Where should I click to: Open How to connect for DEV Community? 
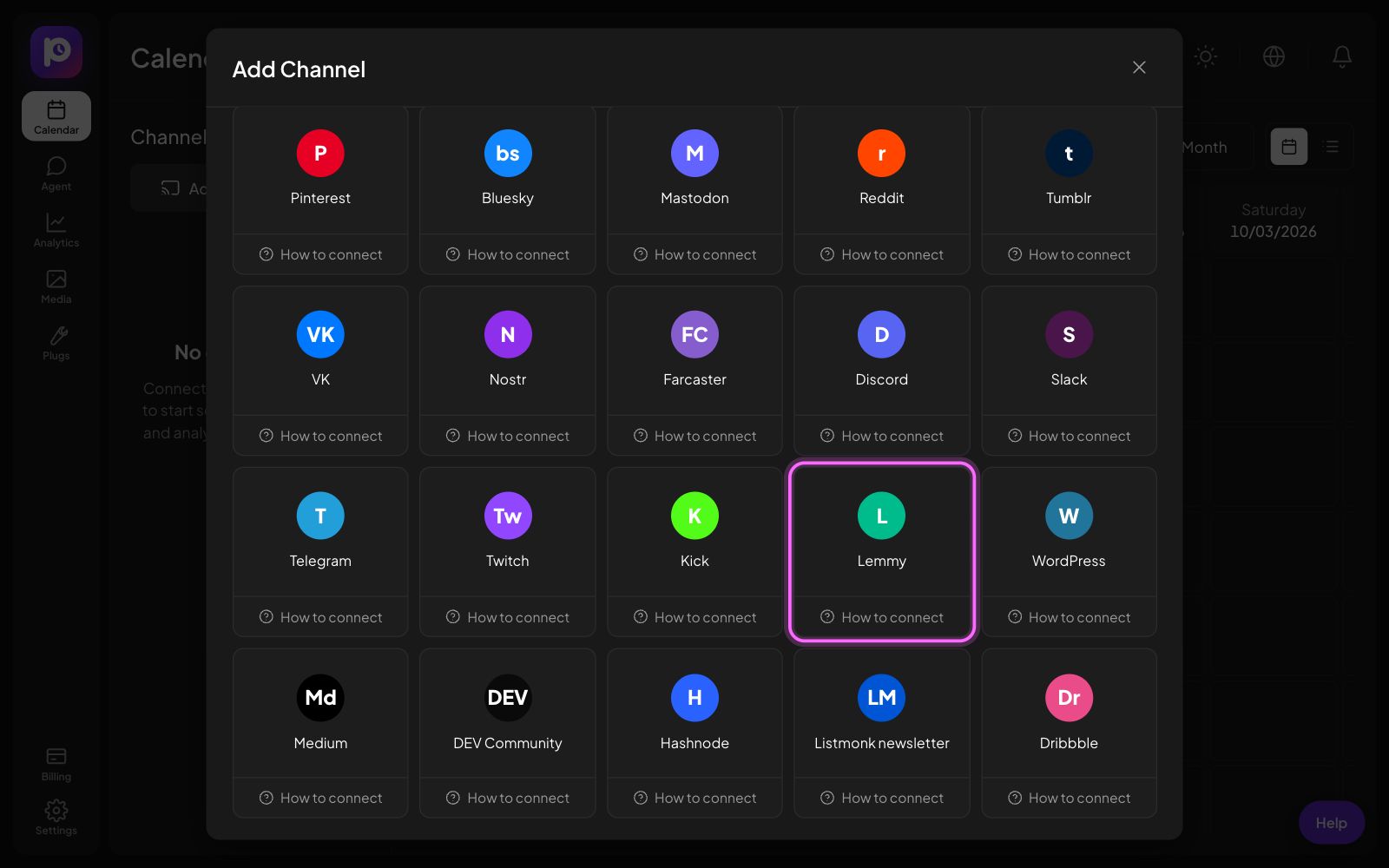[x=508, y=798]
